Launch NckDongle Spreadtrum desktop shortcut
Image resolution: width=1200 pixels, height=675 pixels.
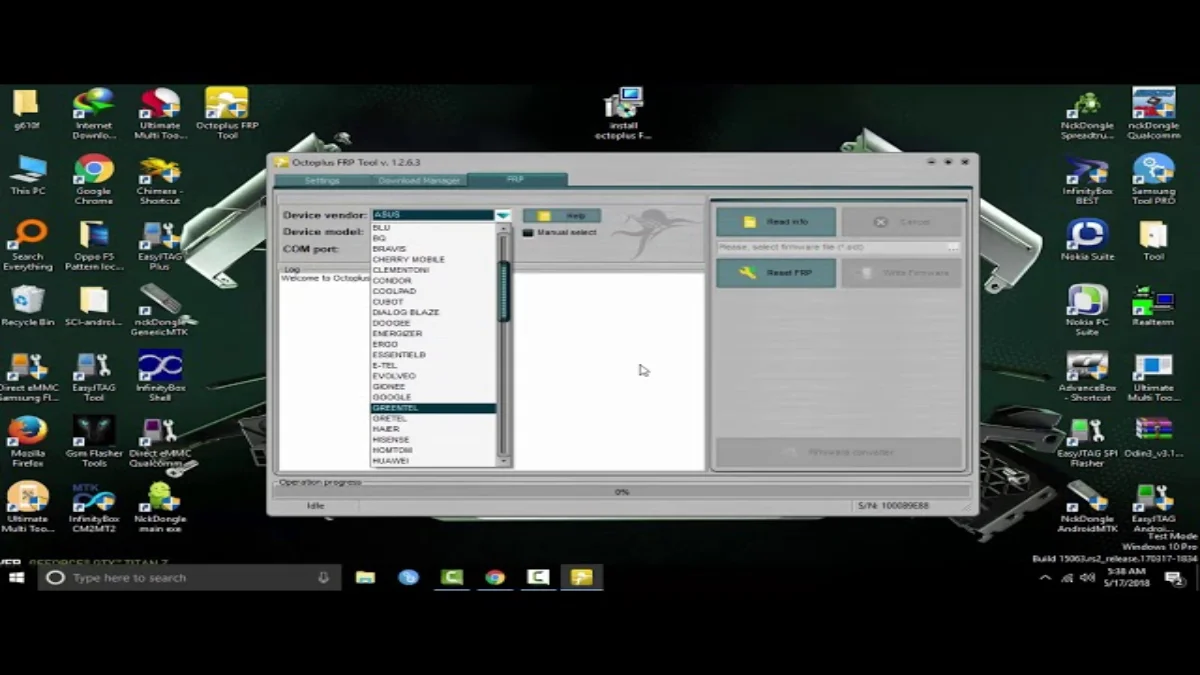pos(1087,113)
